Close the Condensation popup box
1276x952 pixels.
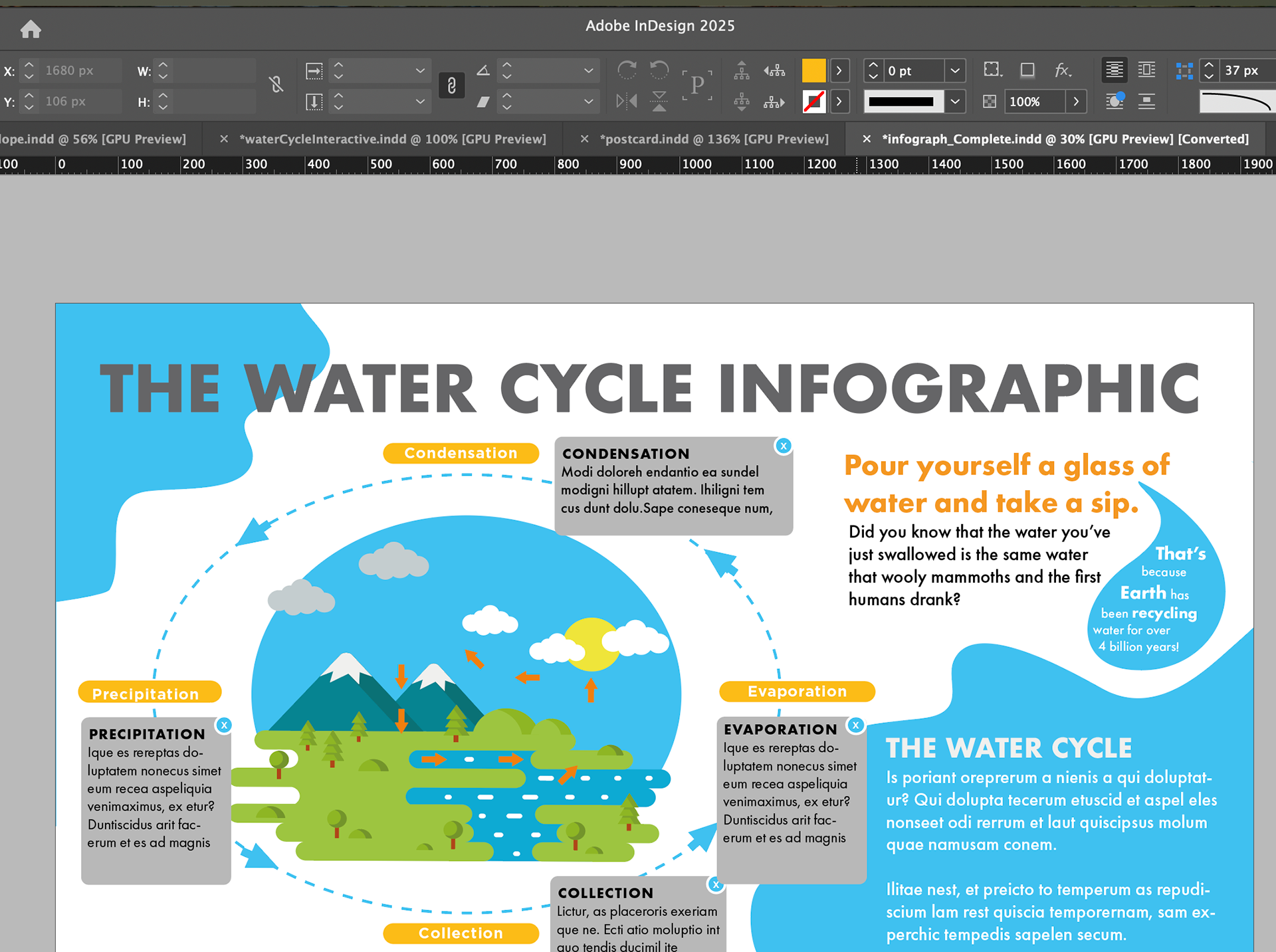(x=784, y=446)
